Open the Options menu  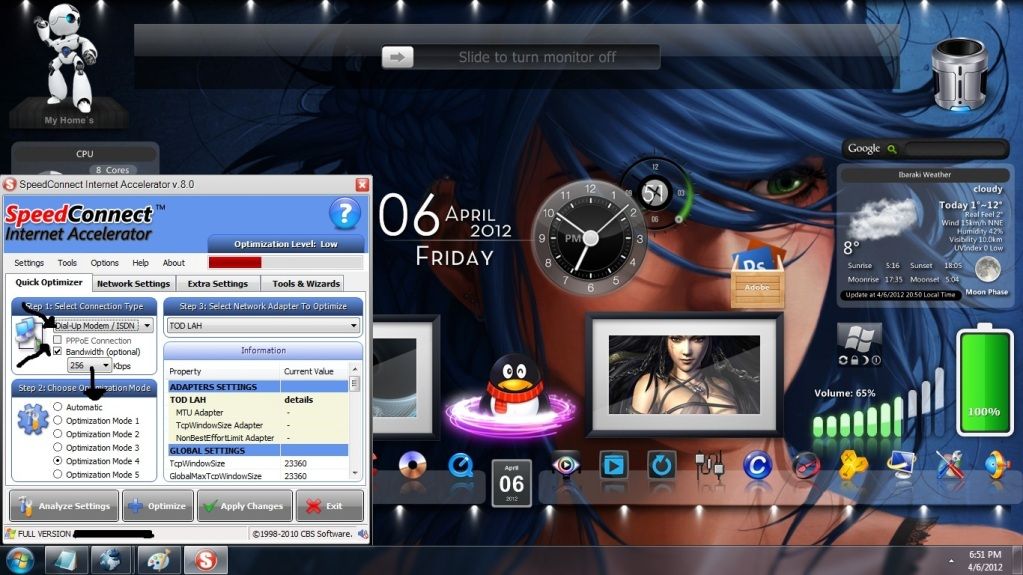(x=104, y=262)
